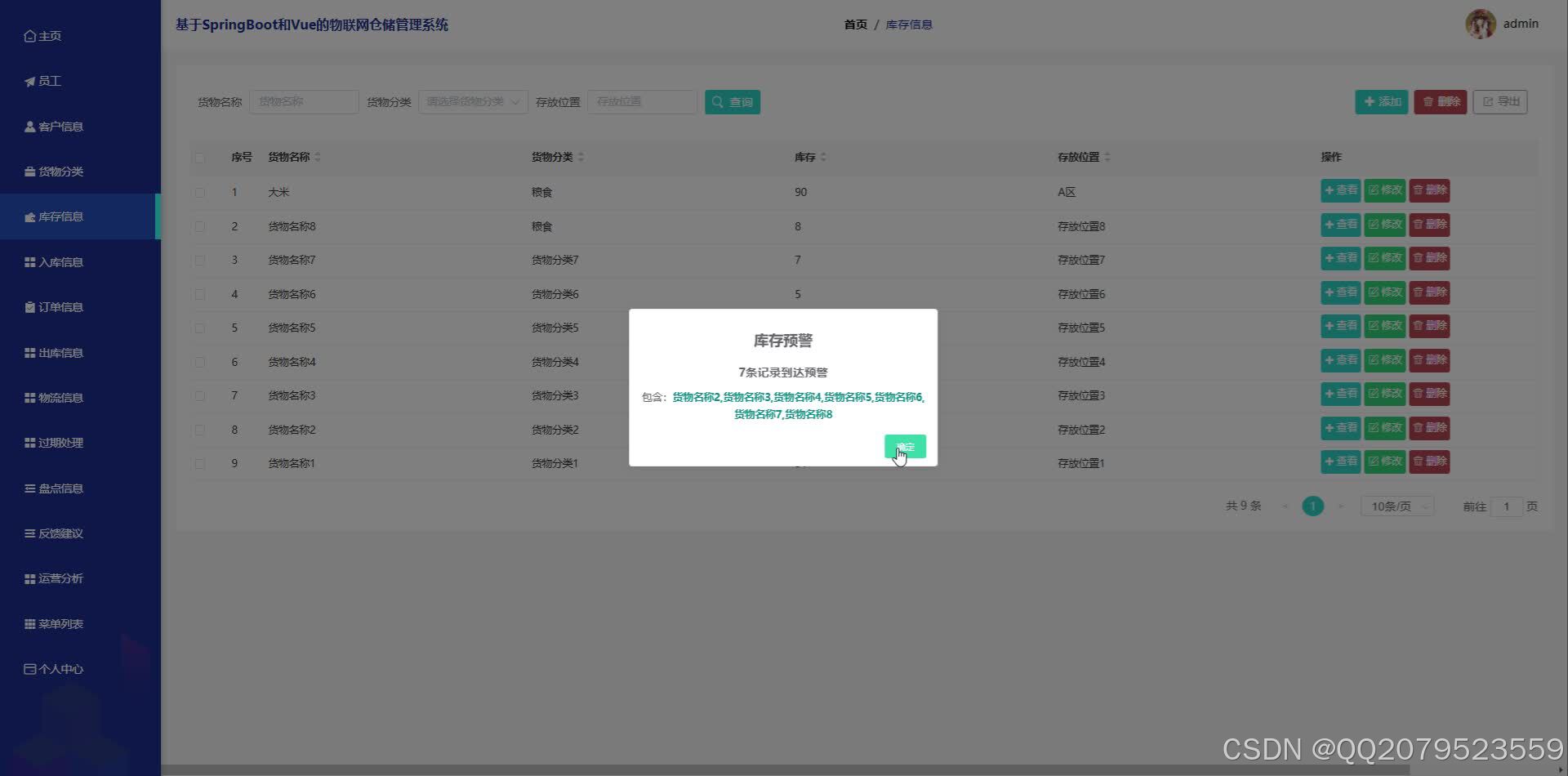
Task: Open the 10条/页 page size dropdown
Action: point(1396,506)
